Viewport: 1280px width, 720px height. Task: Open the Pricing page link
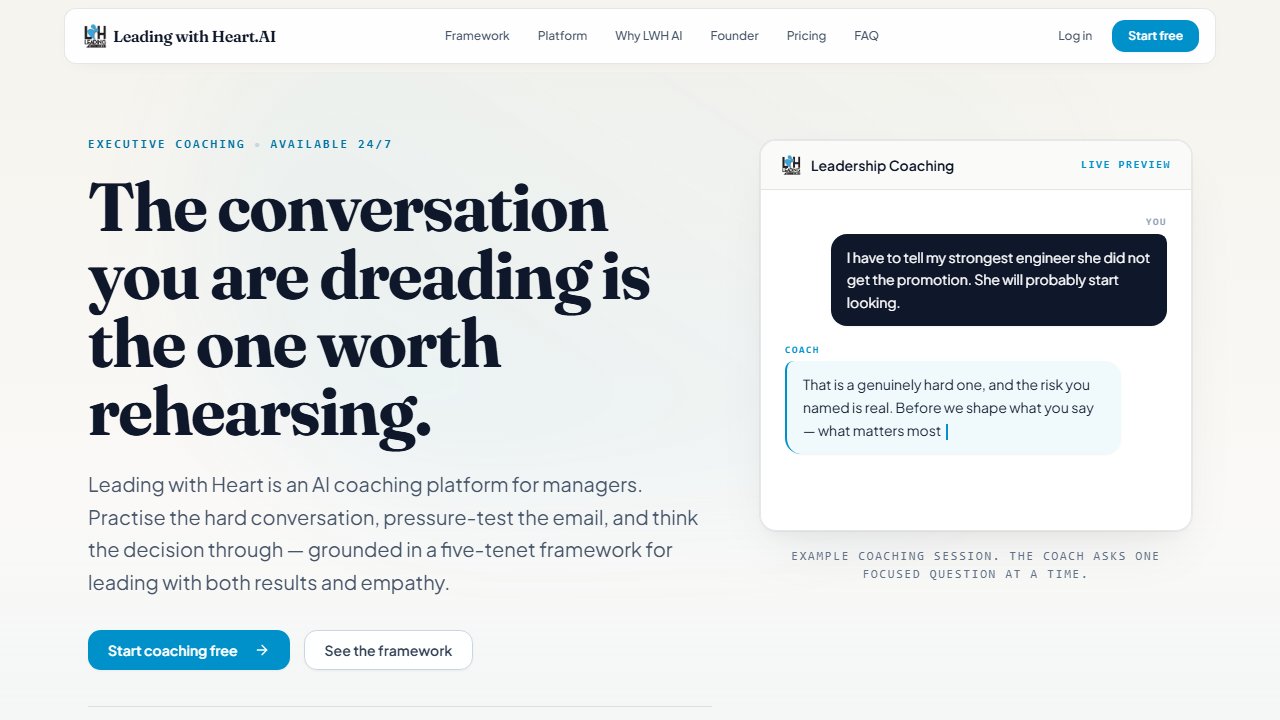(x=806, y=36)
